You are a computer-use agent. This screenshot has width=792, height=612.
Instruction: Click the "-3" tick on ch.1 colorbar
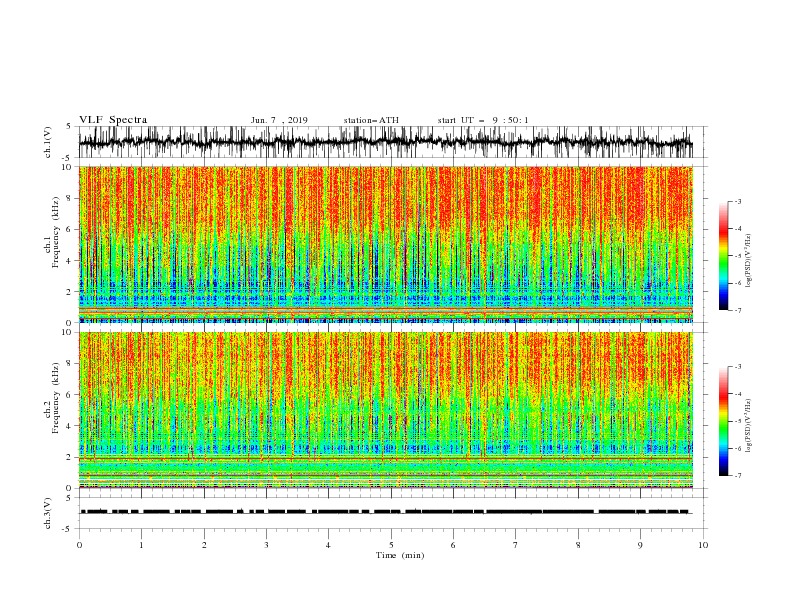(x=738, y=201)
